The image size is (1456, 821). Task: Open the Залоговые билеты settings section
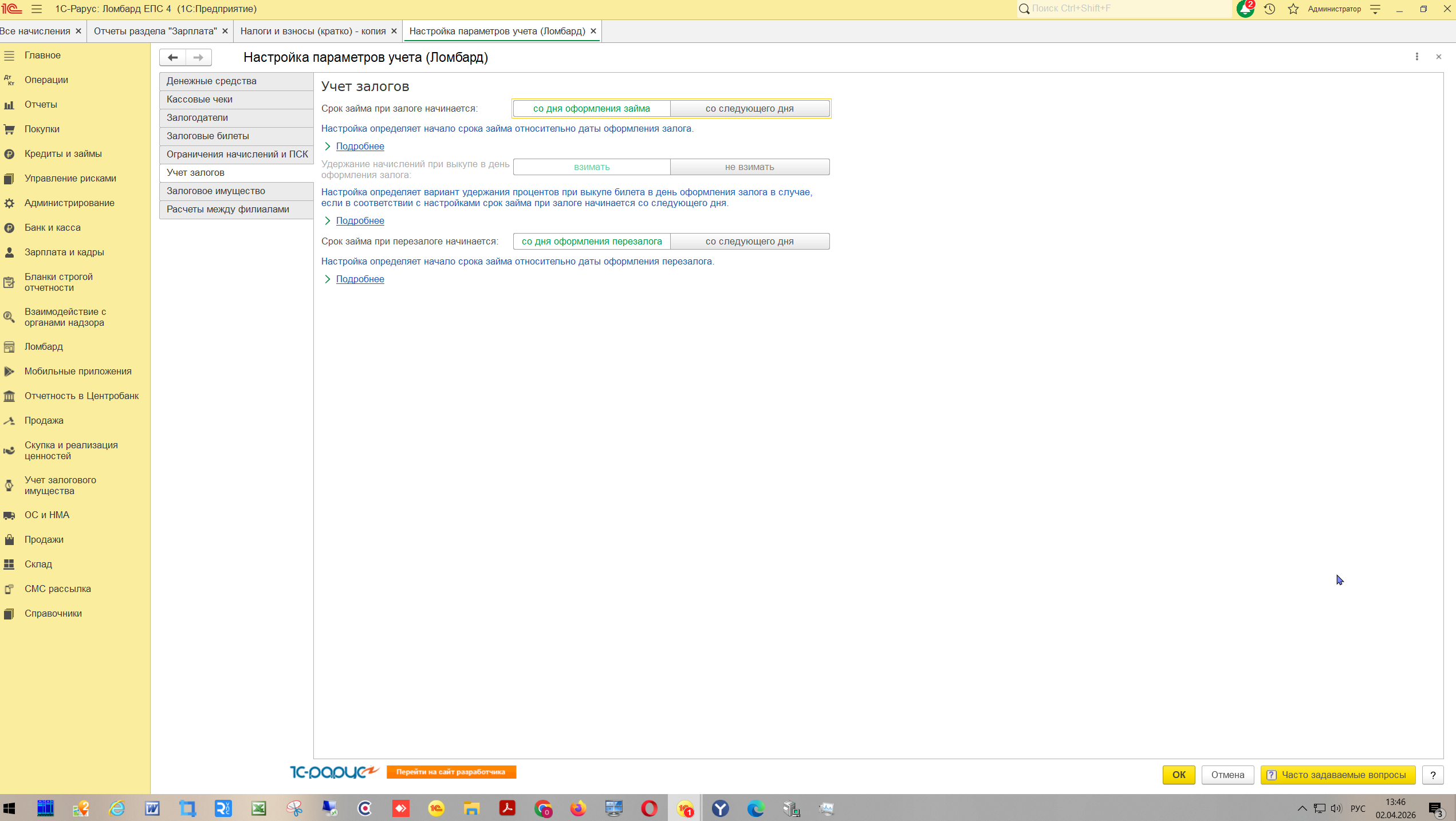(x=208, y=136)
